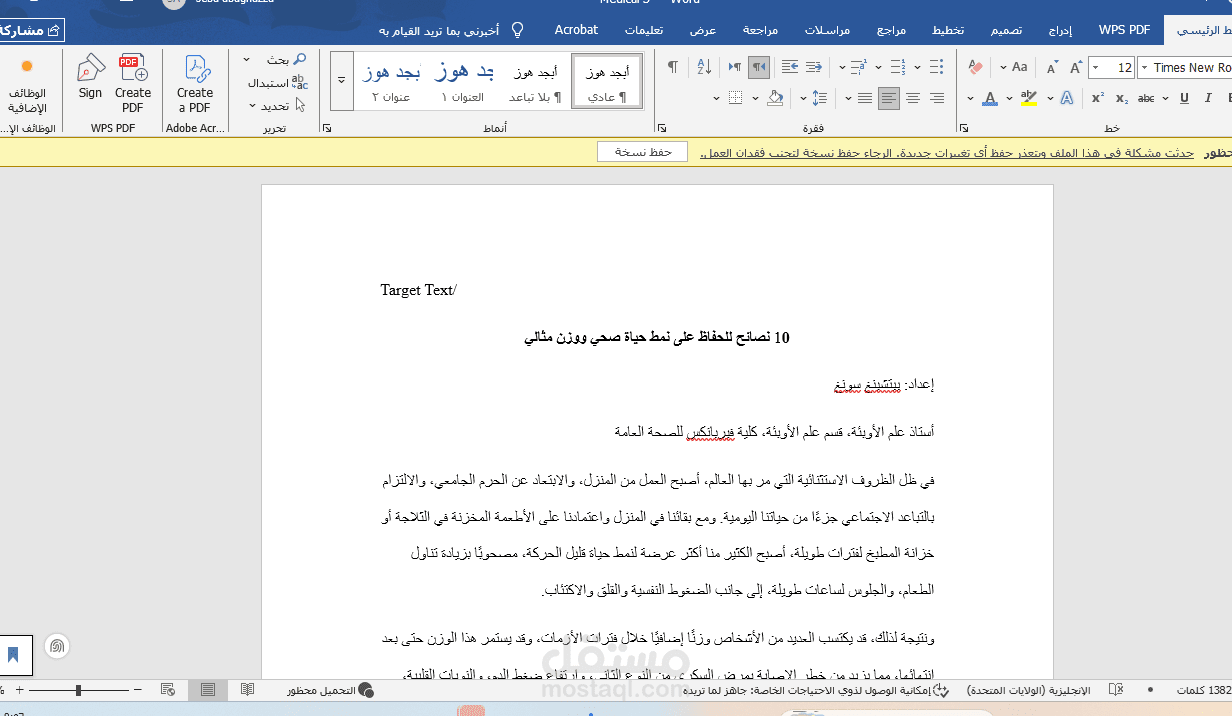Set left-to-right text direction
1232x716 pixels.
point(735,67)
